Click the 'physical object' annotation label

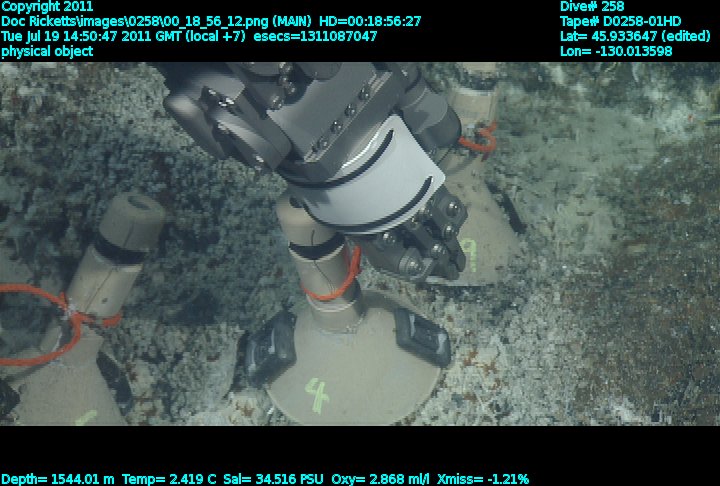47,51
